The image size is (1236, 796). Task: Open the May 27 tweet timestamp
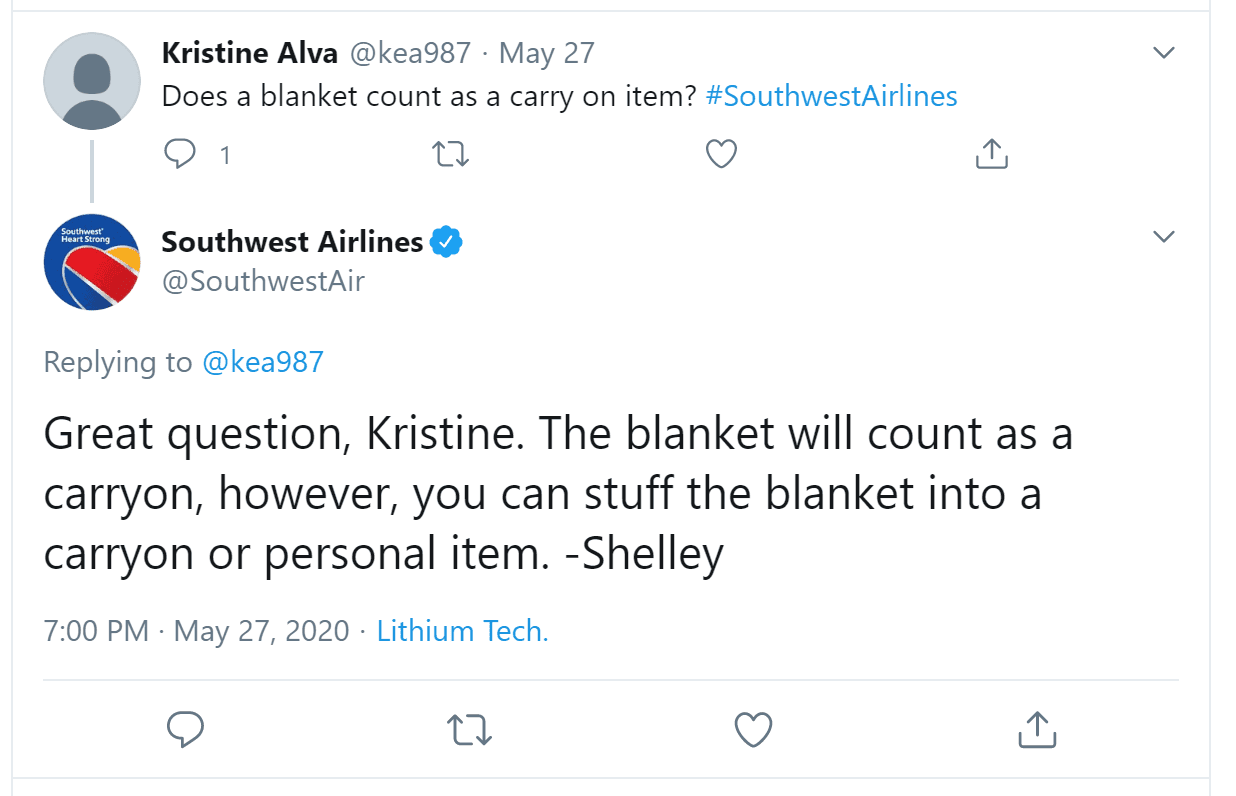pos(546,52)
